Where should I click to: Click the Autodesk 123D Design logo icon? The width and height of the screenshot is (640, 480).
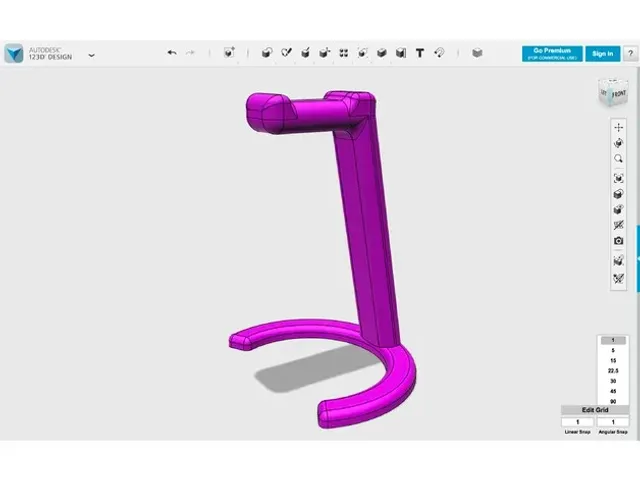point(14,53)
